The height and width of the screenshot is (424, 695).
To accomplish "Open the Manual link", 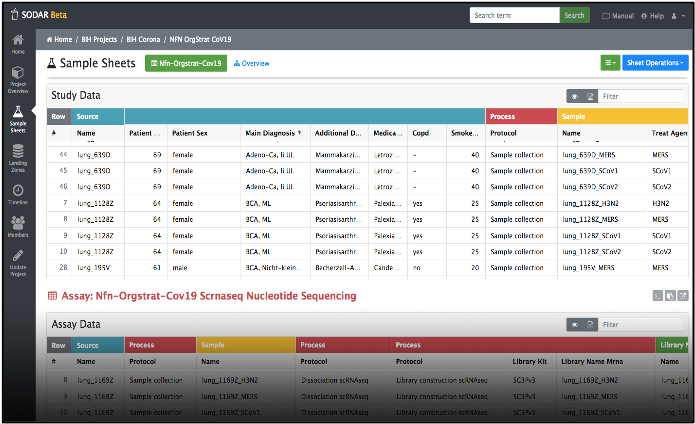I will point(618,16).
